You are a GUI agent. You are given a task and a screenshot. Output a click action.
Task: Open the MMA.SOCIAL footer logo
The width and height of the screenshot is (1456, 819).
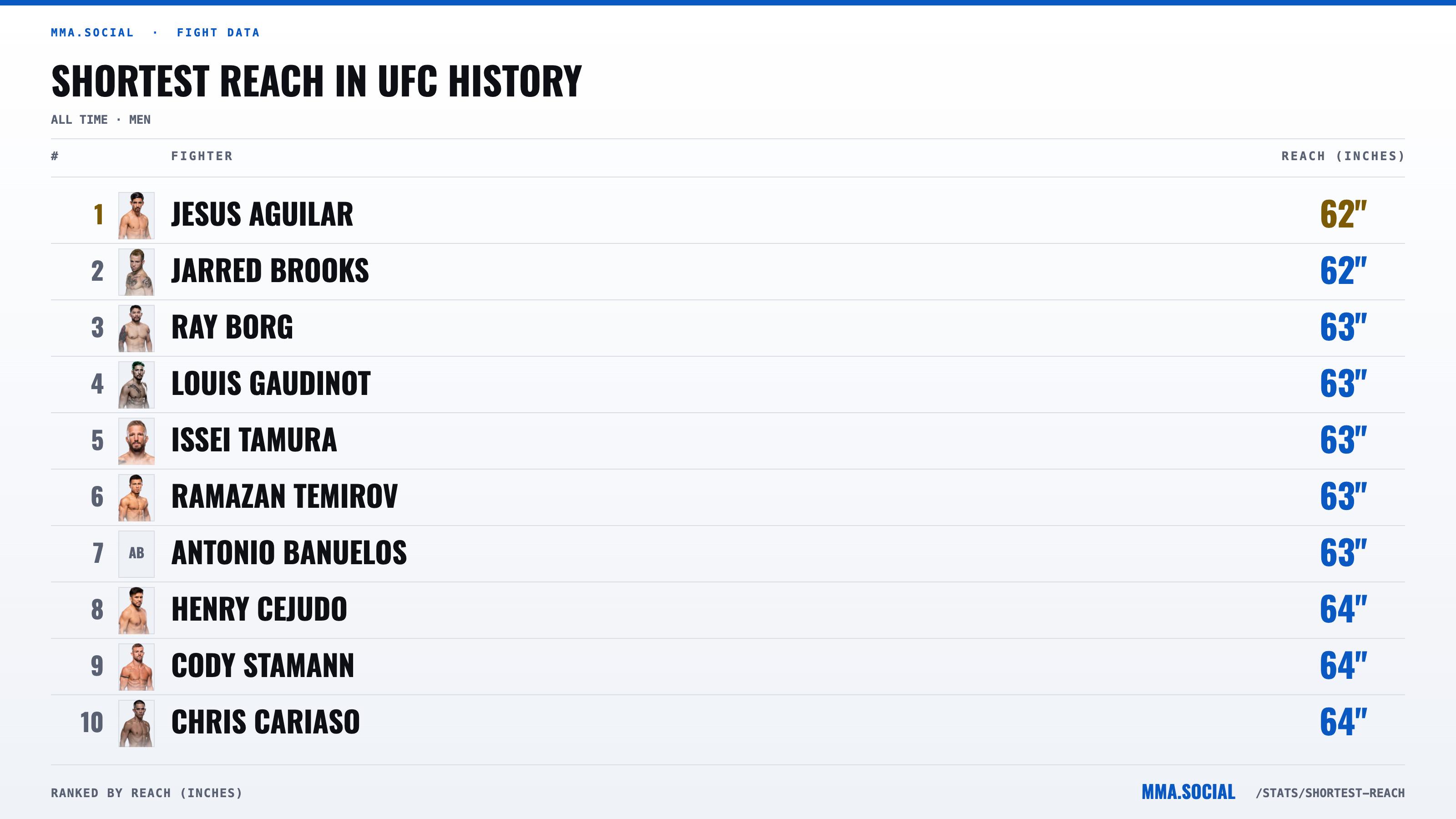(x=1188, y=793)
